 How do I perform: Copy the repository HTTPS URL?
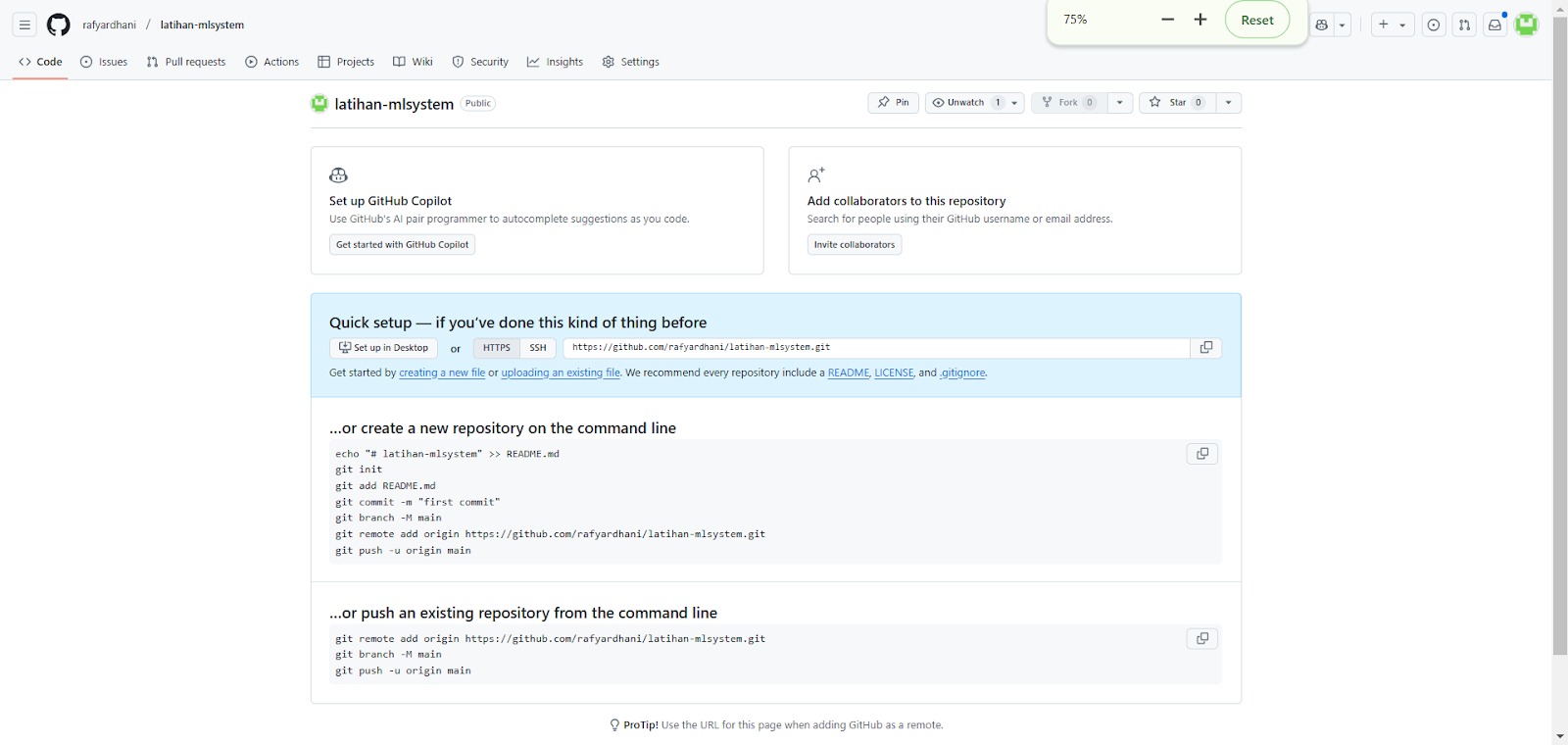click(1206, 348)
